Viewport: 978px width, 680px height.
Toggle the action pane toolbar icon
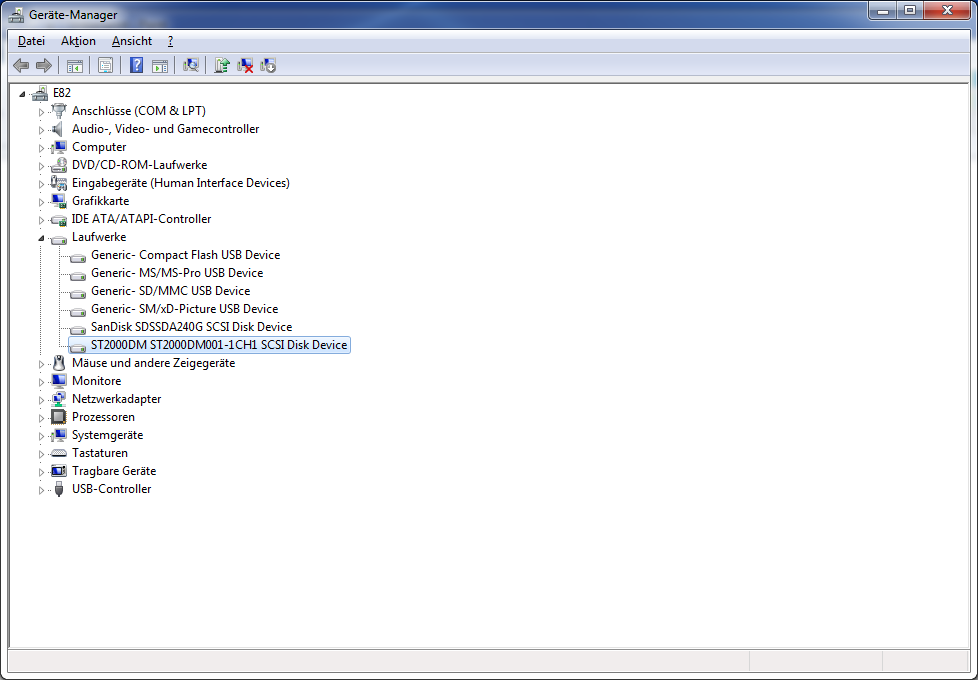click(160, 66)
